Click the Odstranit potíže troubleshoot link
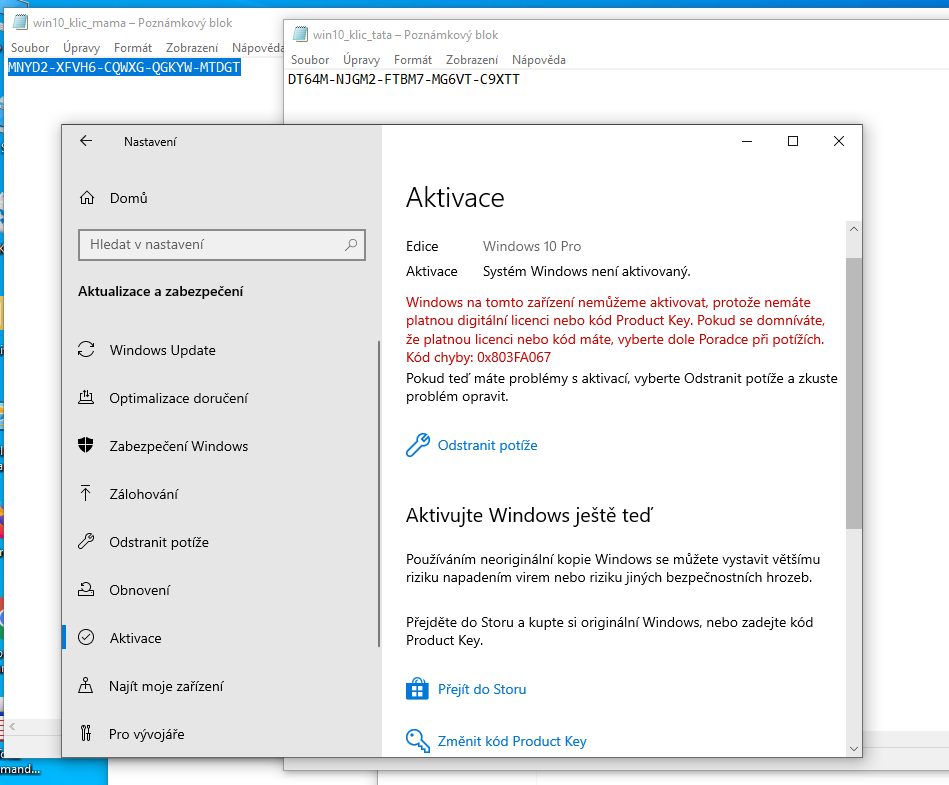949x785 pixels. coord(487,445)
